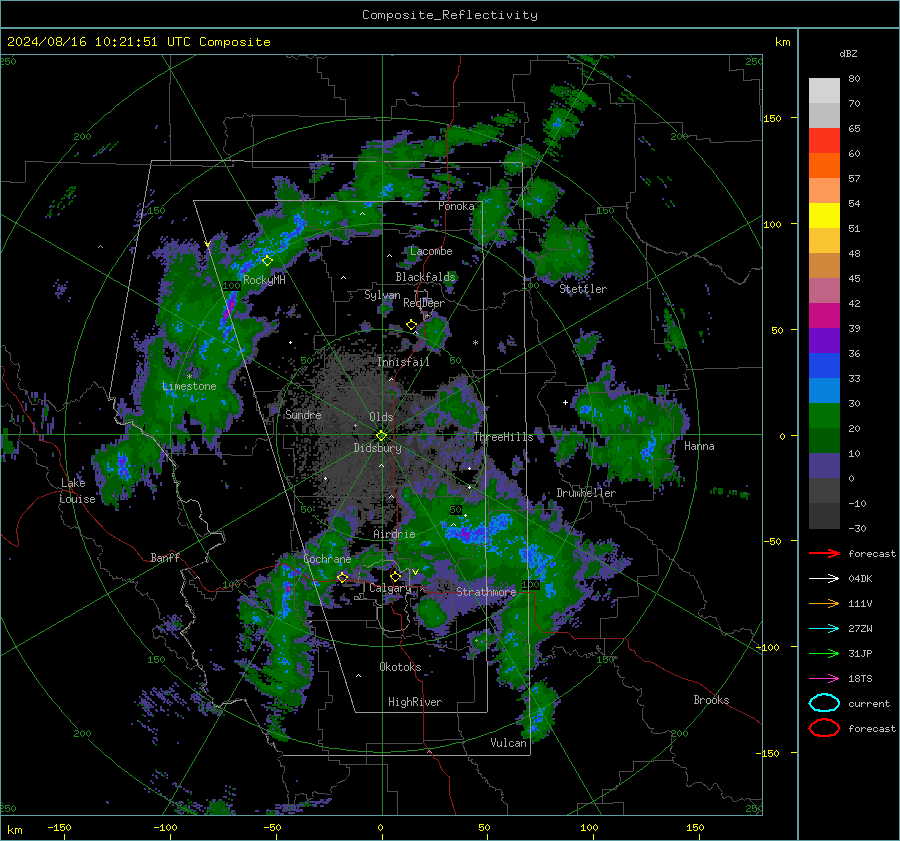Click the Brooks town label

[x=711, y=700]
